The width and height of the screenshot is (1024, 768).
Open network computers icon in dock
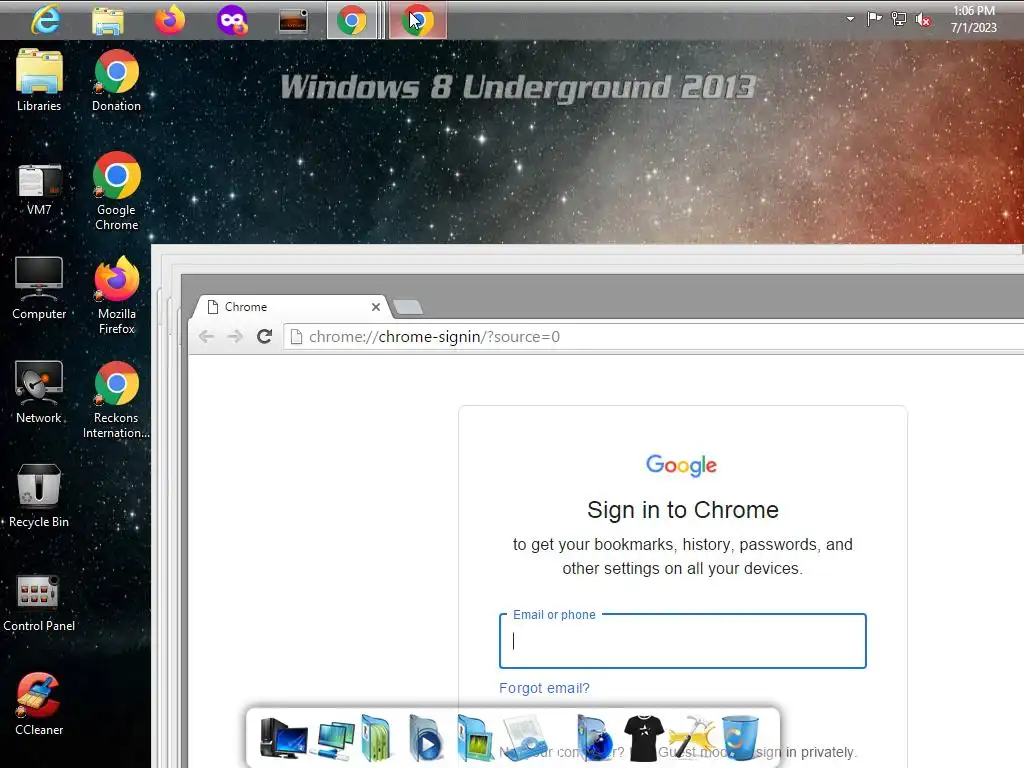[336, 739]
